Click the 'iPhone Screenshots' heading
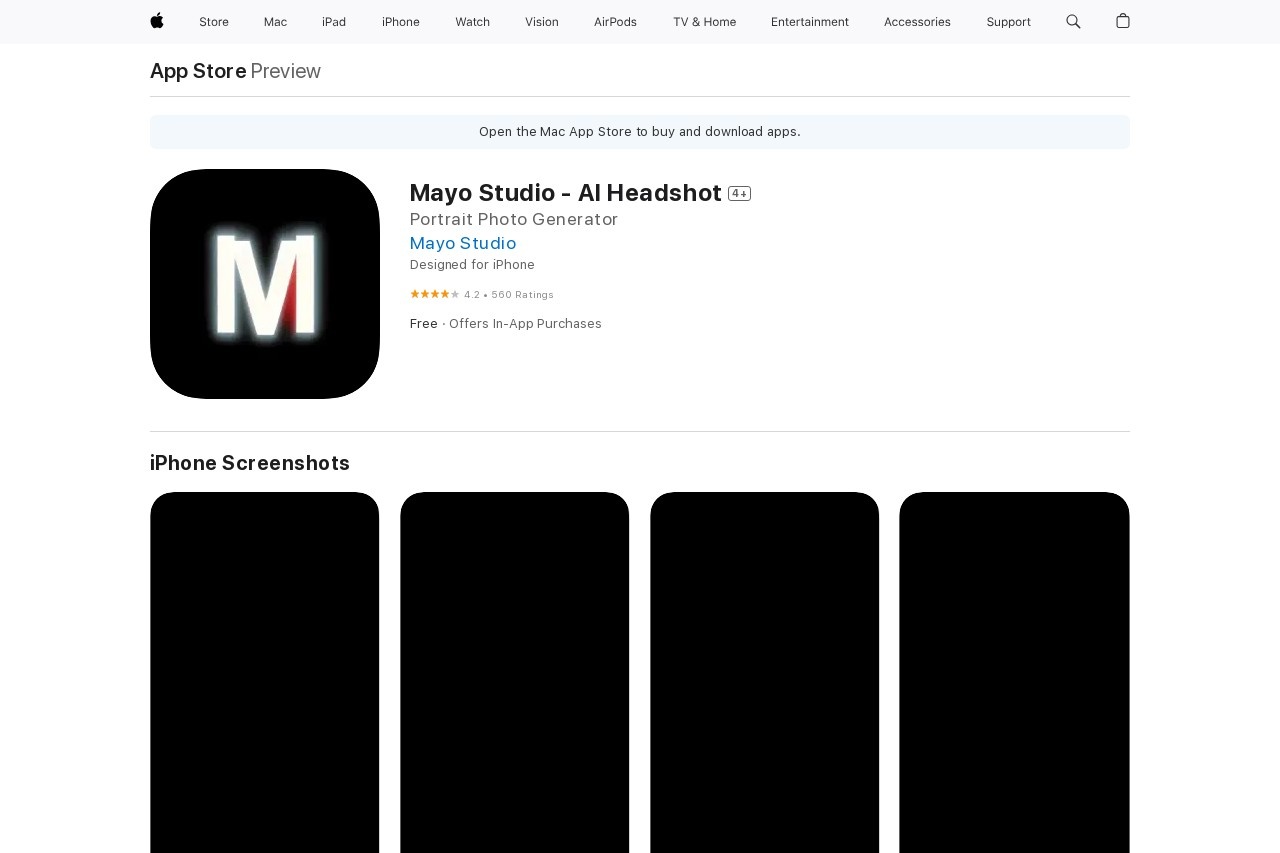The height and width of the screenshot is (853, 1280). click(x=250, y=463)
